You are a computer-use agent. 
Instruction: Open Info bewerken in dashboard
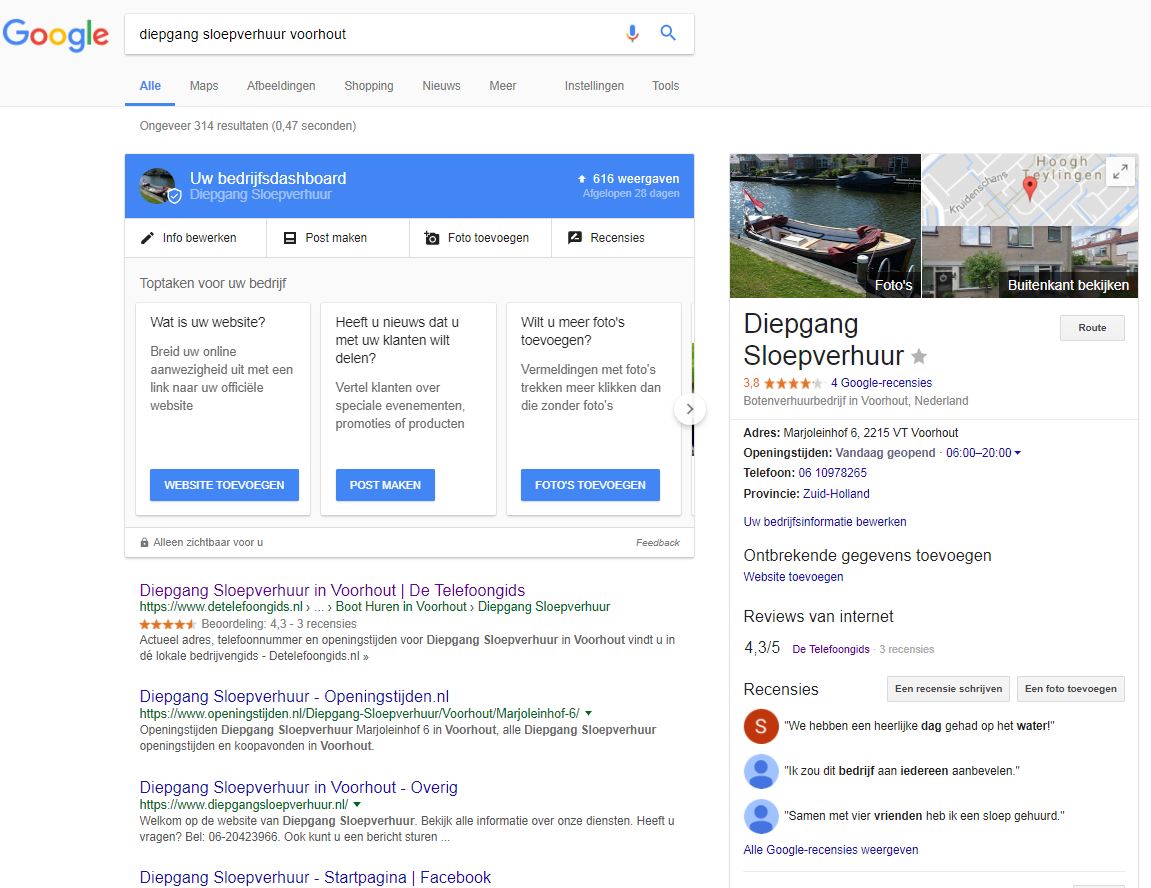195,238
